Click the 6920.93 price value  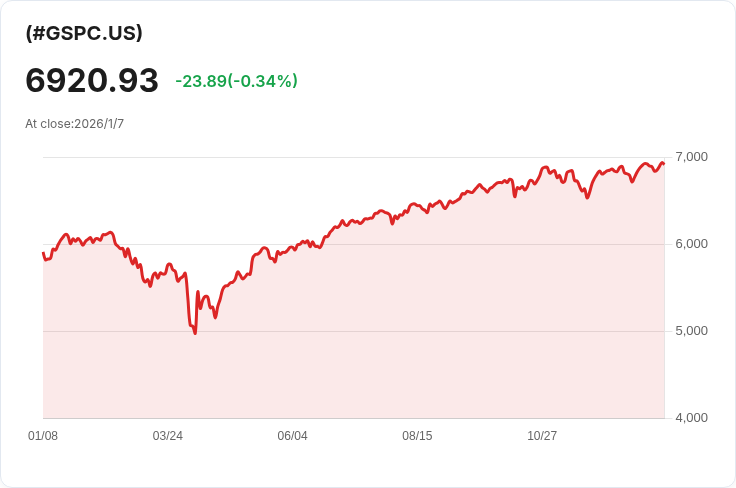click(92, 80)
